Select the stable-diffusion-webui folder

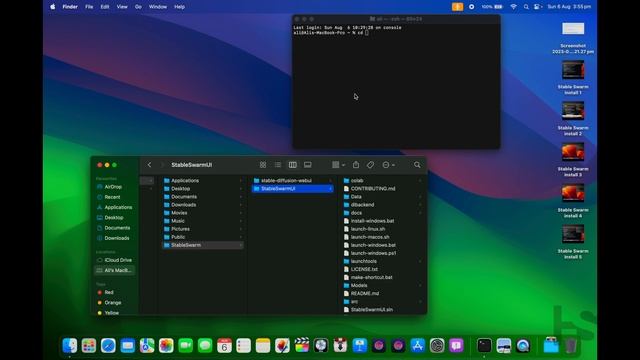point(293,180)
